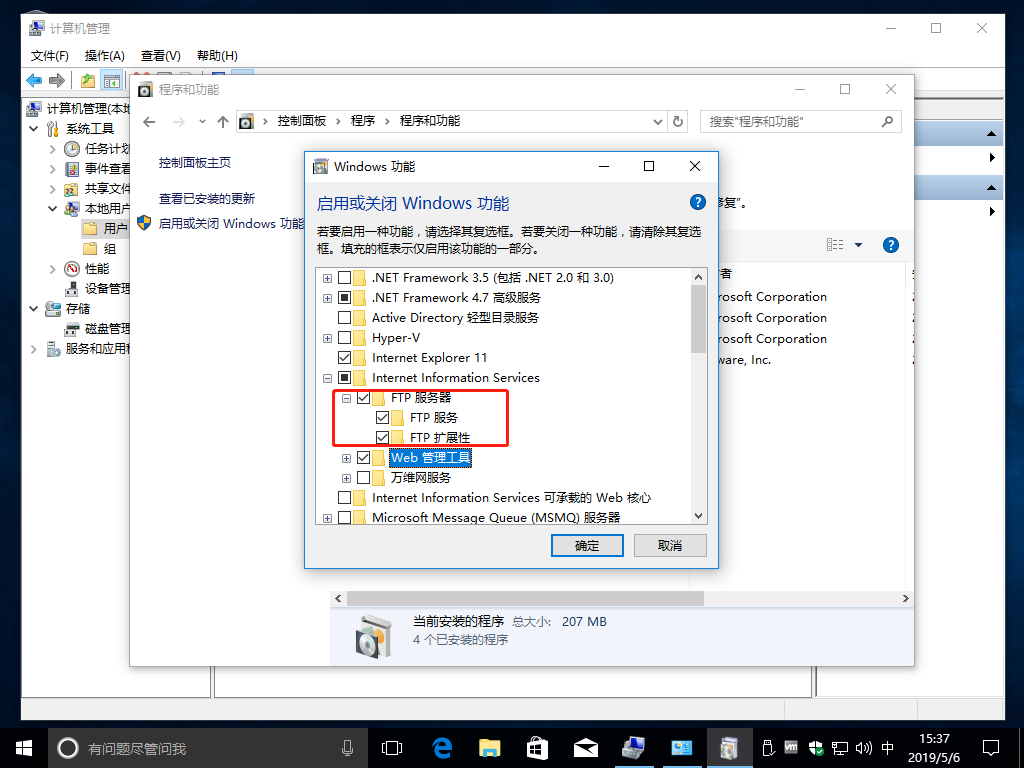Open Task View on the taskbar
The width and height of the screenshot is (1024, 768).
[391, 748]
